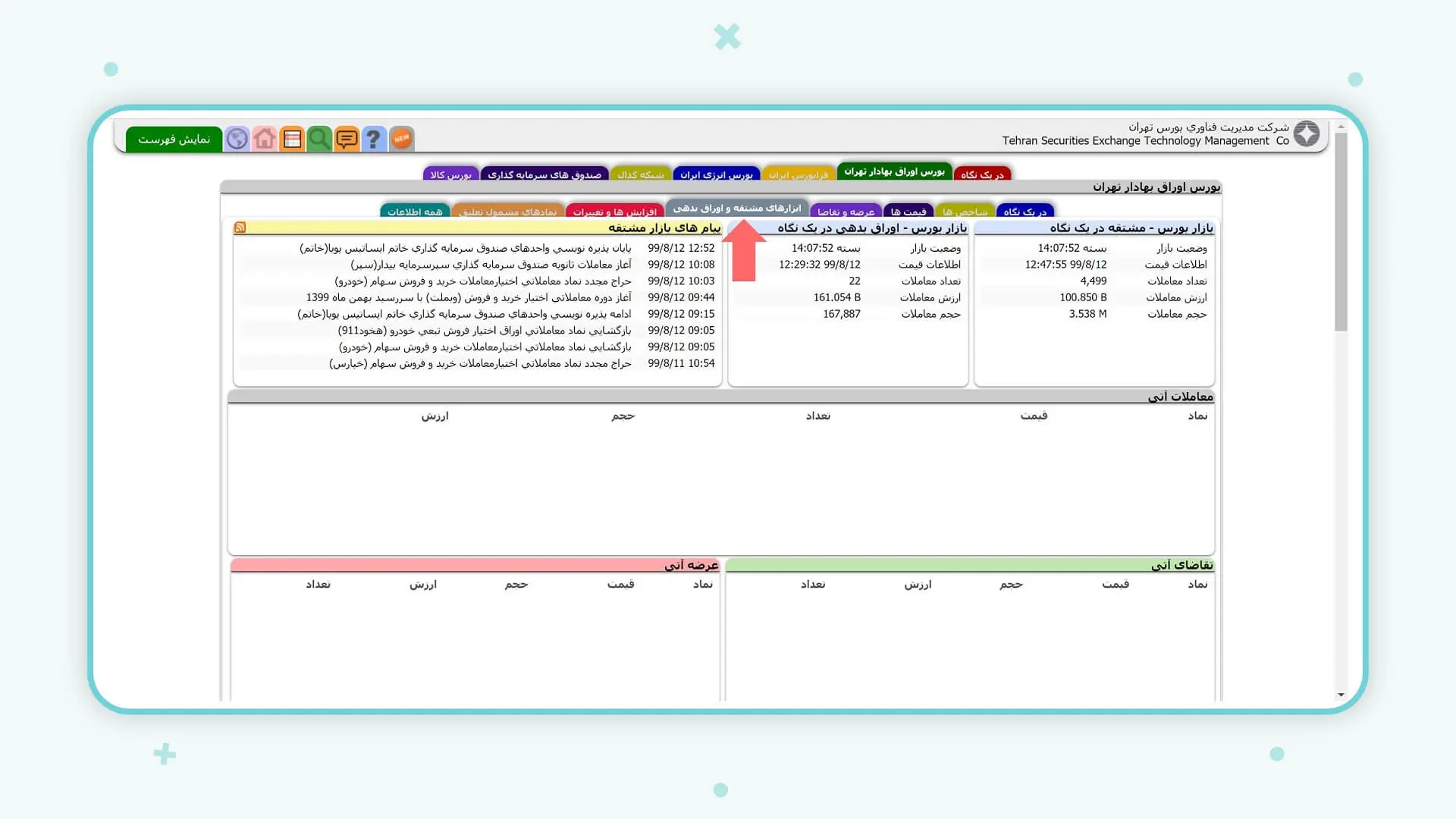Click the message dated 99/8/11 10:54
The width and height of the screenshot is (1456, 819).
478,363
